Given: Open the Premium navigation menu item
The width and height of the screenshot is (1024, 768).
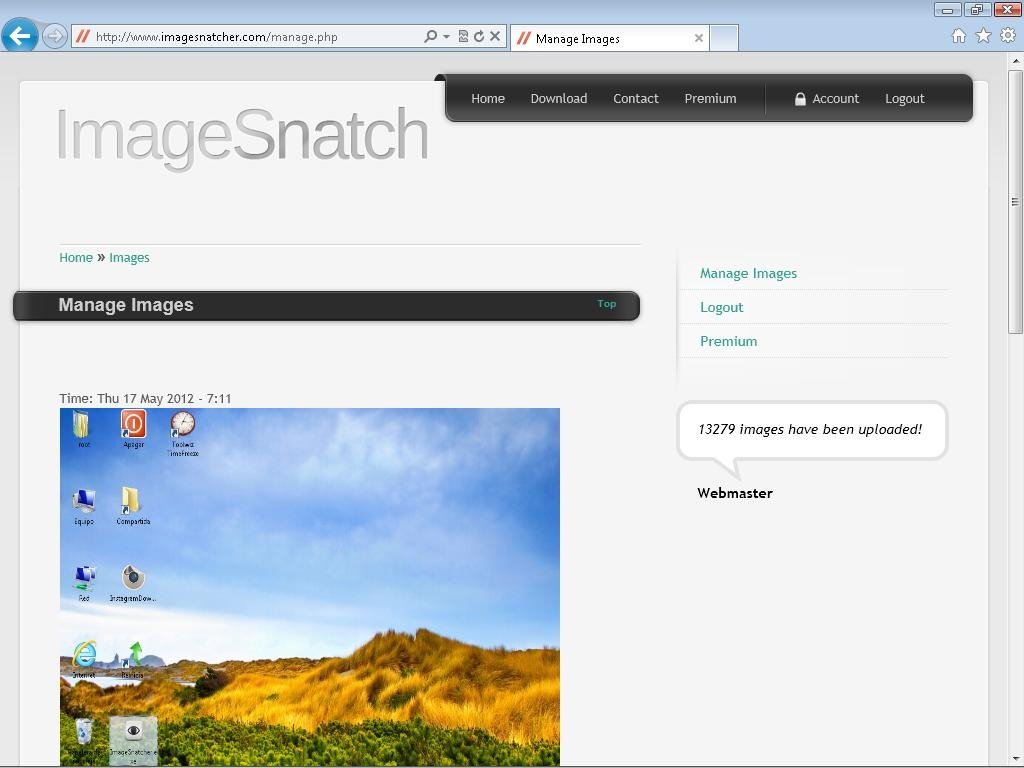Looking at the screenshot, I should point(710,99).
